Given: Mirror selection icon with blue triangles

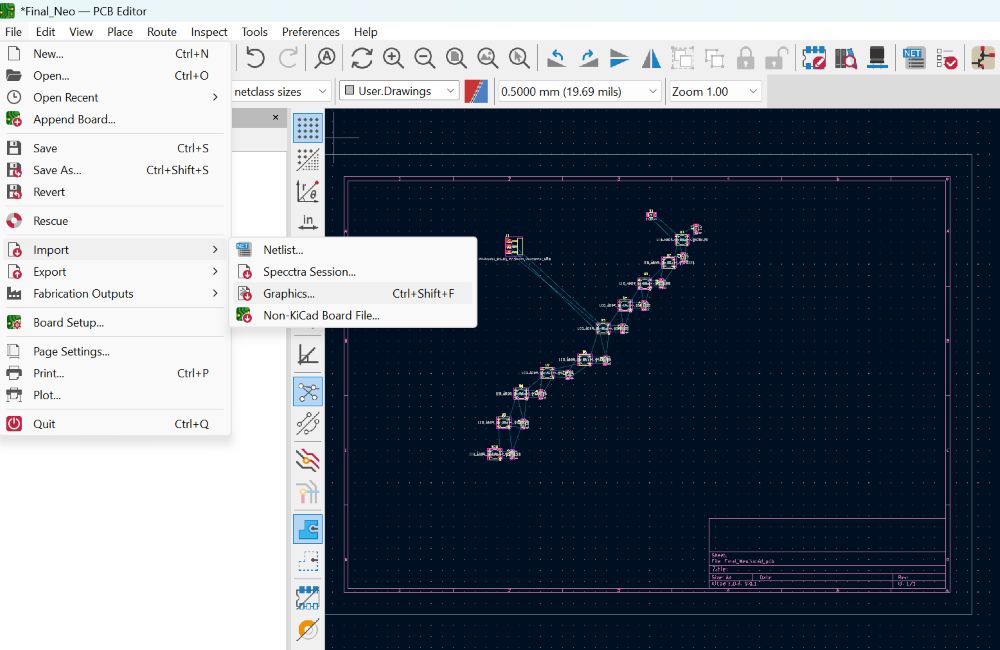Looking at the screenshot, I should click(x=651, y=59).
